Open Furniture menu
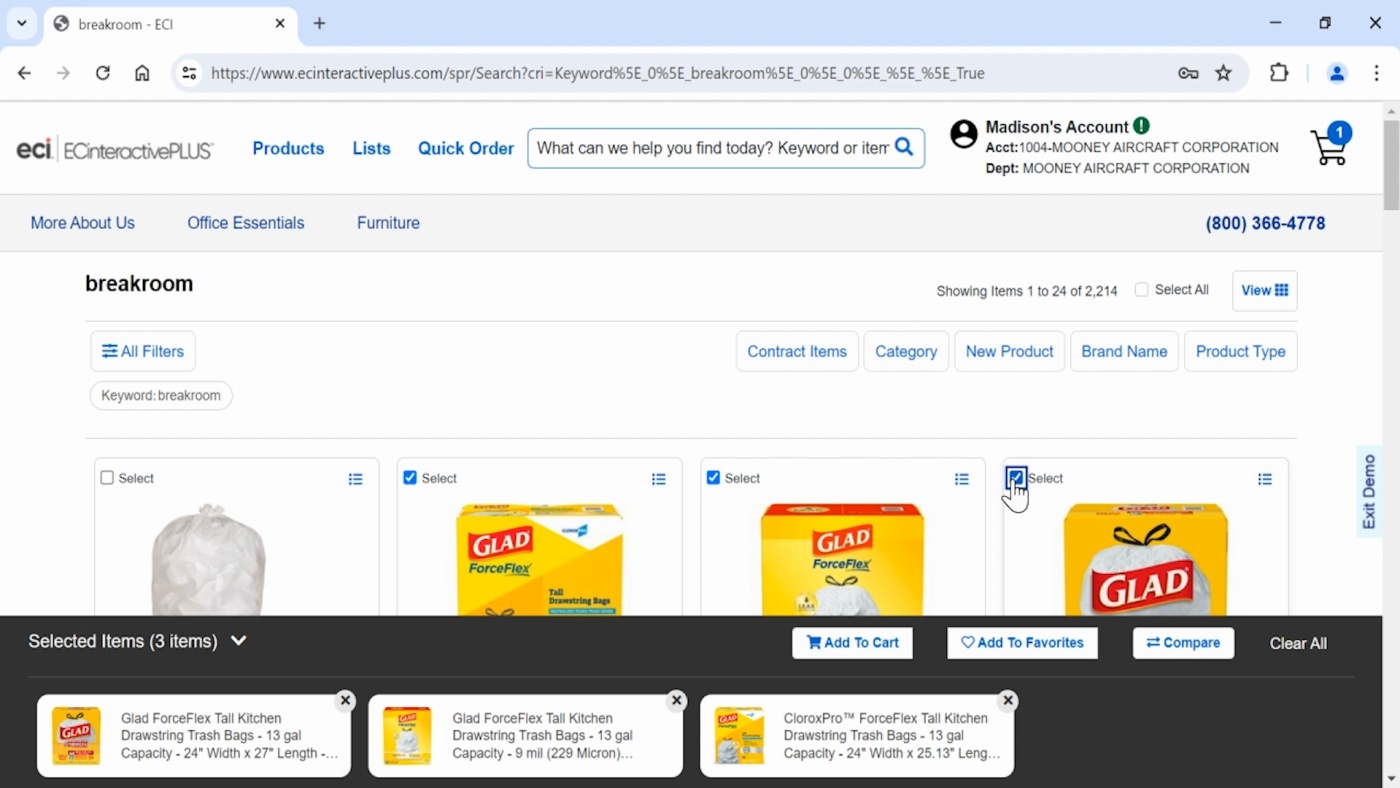The image size is (1400, 788). coord(388,223)
